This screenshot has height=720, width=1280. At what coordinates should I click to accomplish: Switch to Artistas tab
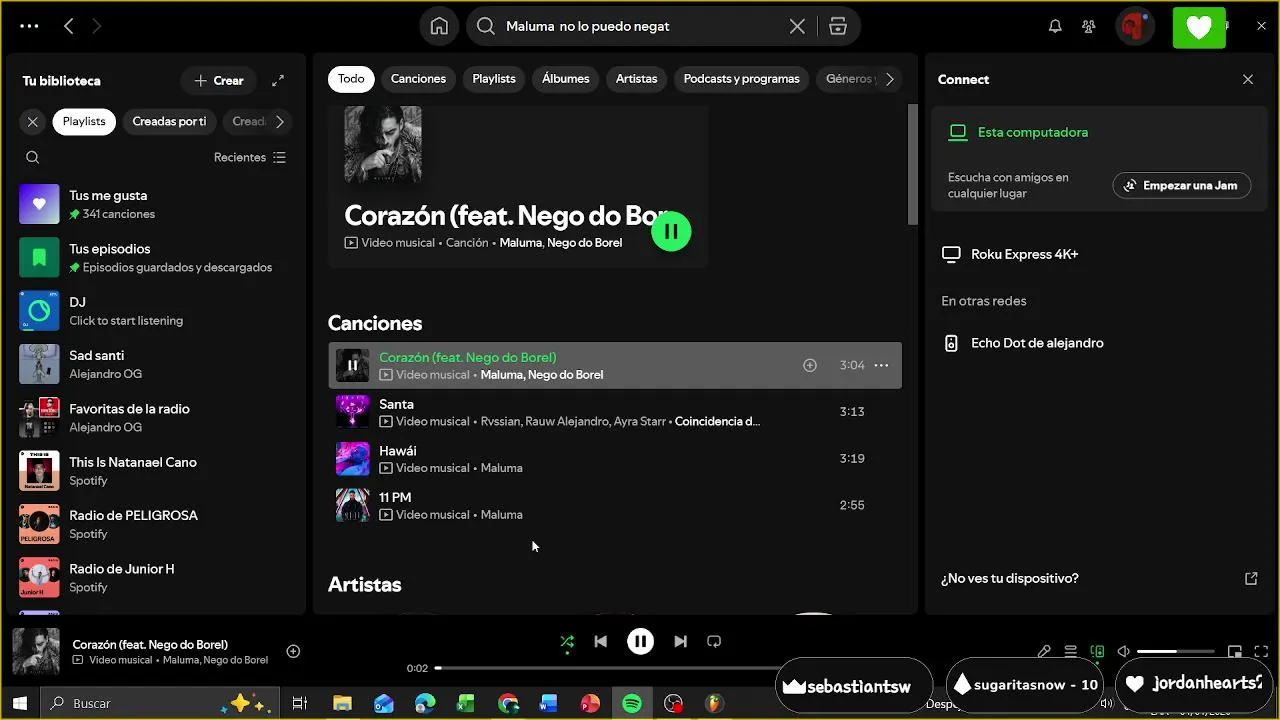[x=637, y=79]
